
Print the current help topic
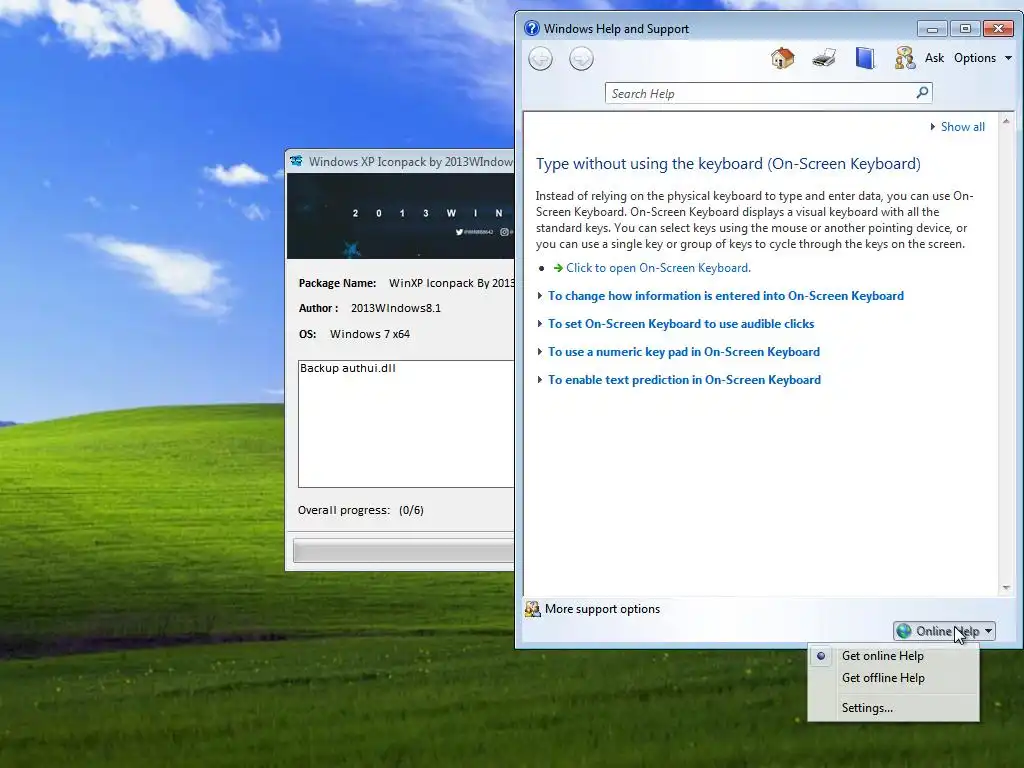click(824, 58)
